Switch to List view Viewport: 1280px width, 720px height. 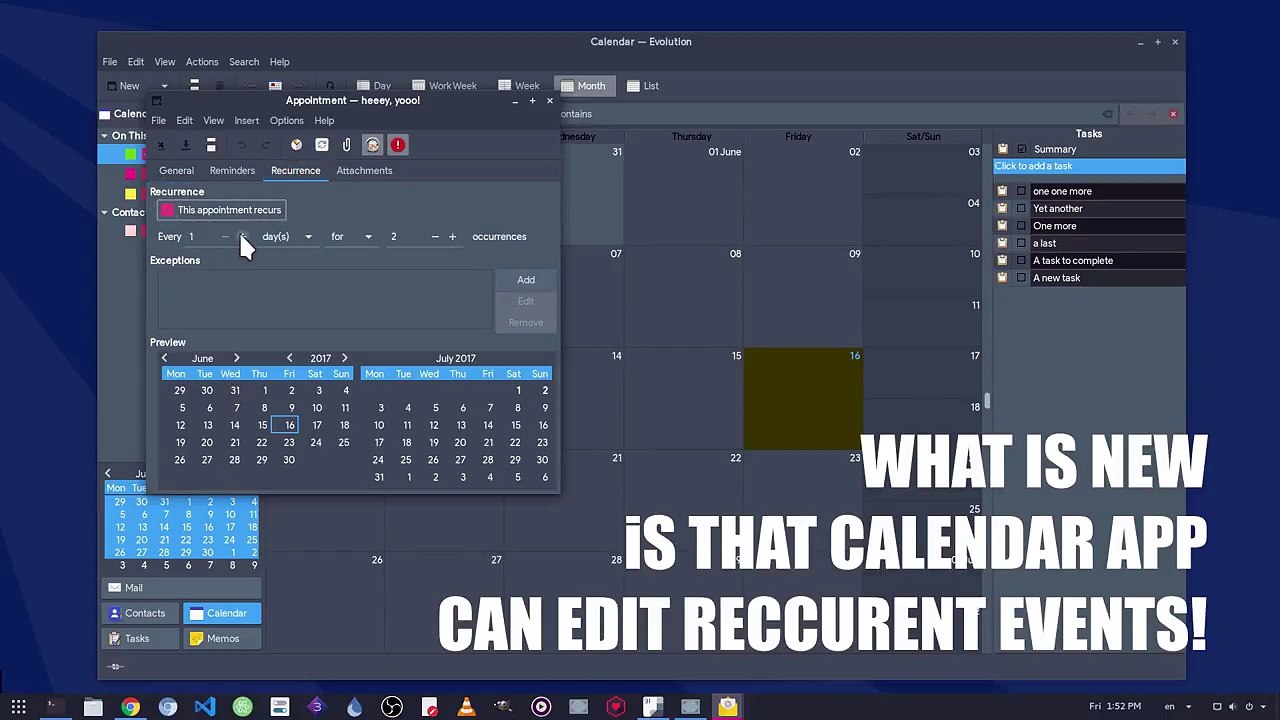(x=642, y=86)
